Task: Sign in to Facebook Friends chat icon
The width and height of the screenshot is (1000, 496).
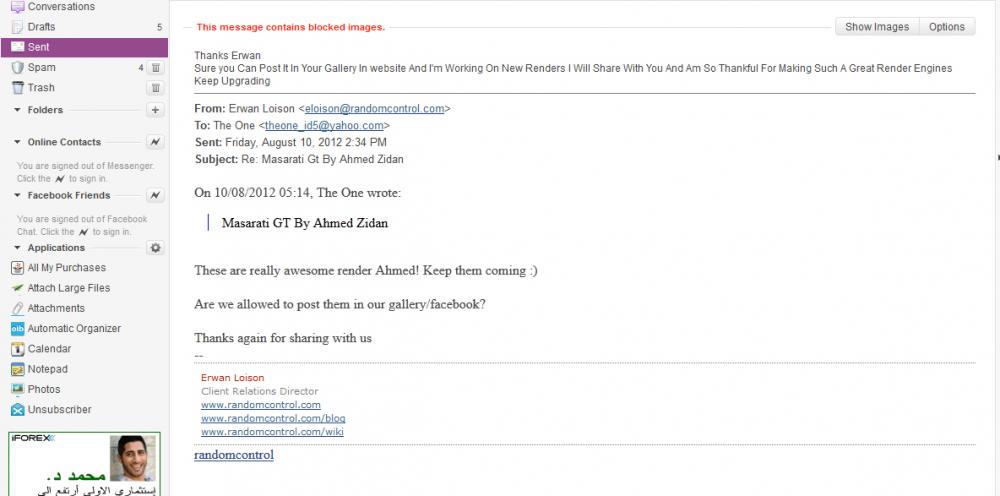Action: (155, 195)
